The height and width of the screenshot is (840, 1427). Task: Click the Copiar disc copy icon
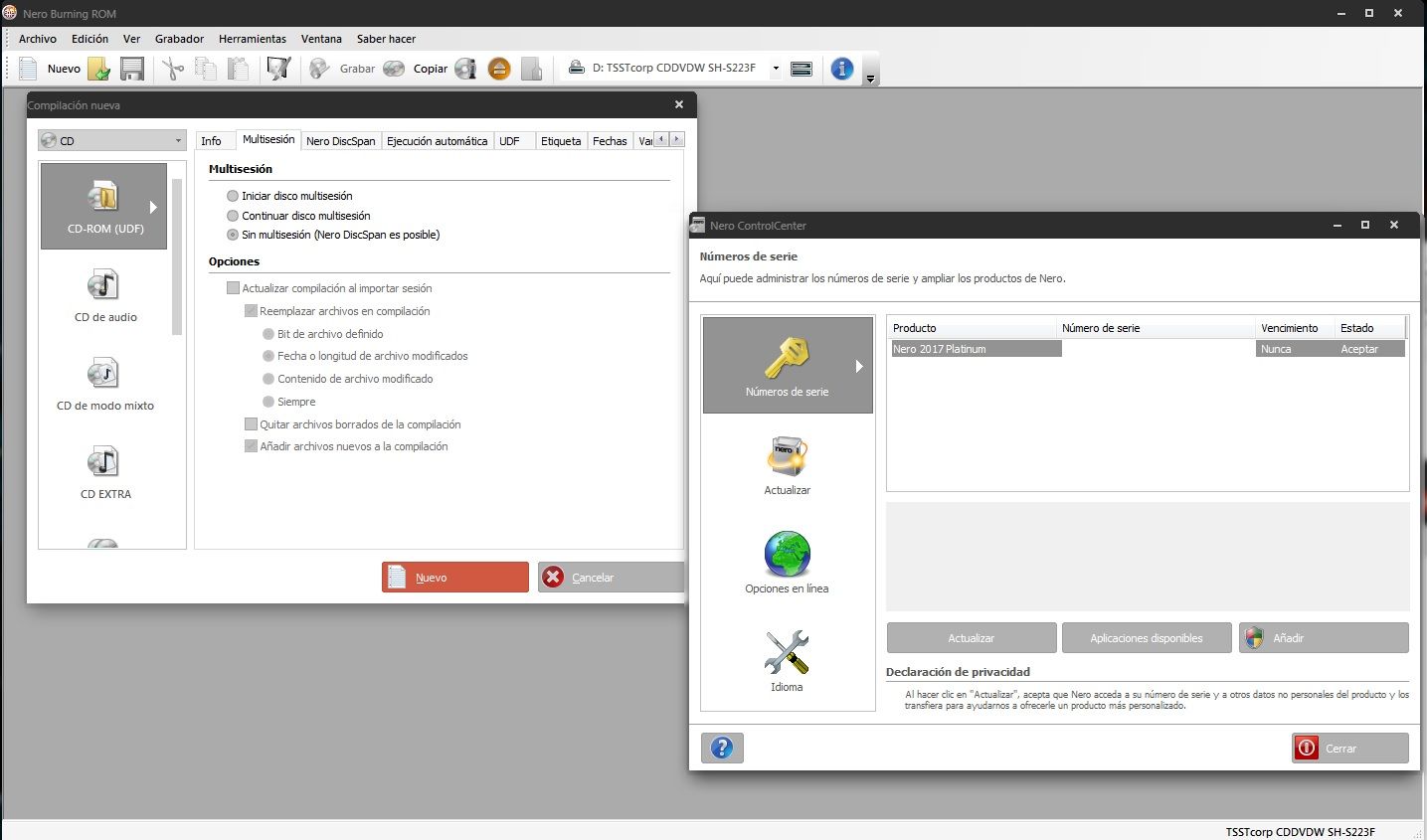pos(394,69)
